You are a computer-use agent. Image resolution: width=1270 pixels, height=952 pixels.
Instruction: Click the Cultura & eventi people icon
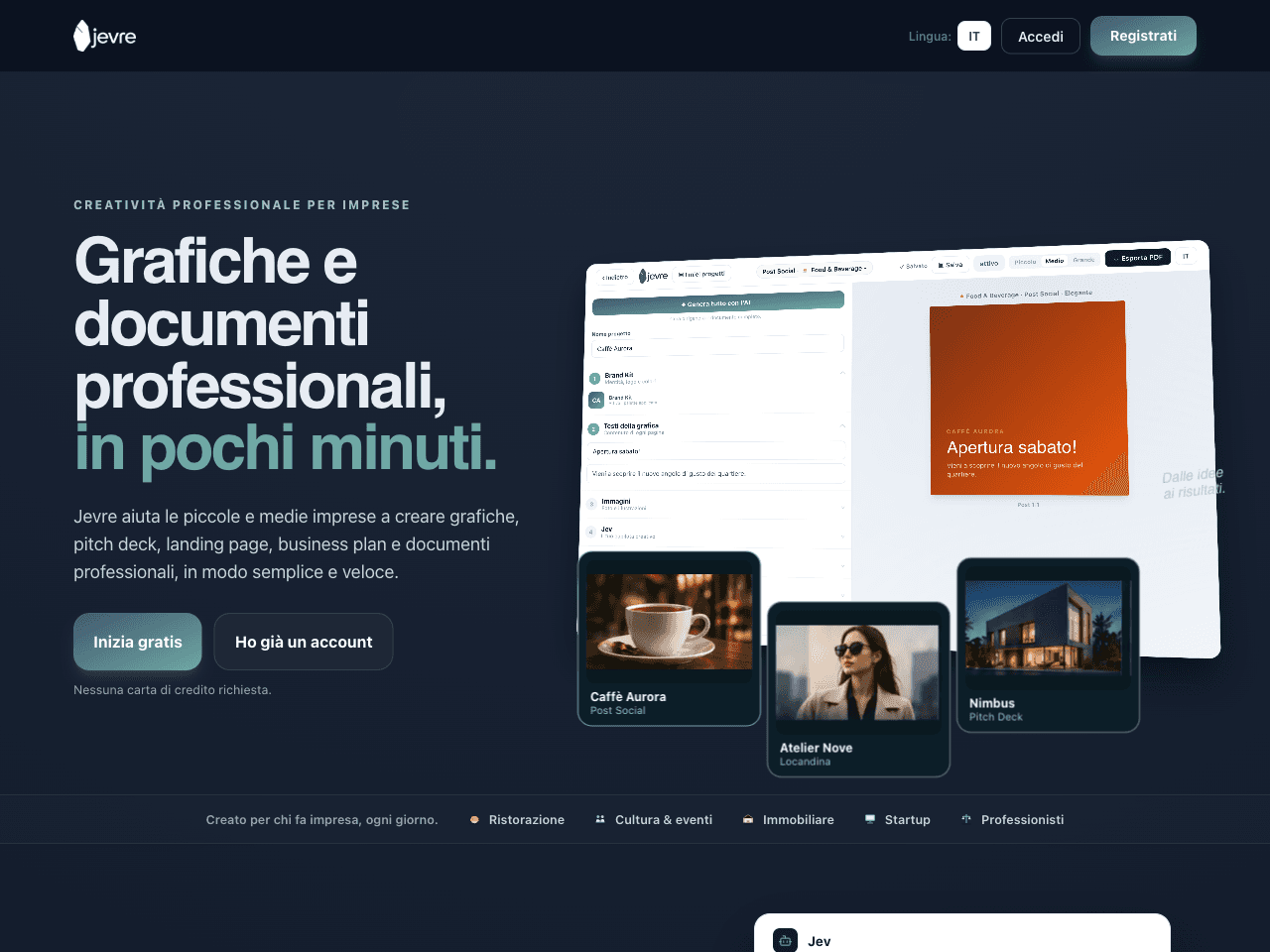coord(600,819)
